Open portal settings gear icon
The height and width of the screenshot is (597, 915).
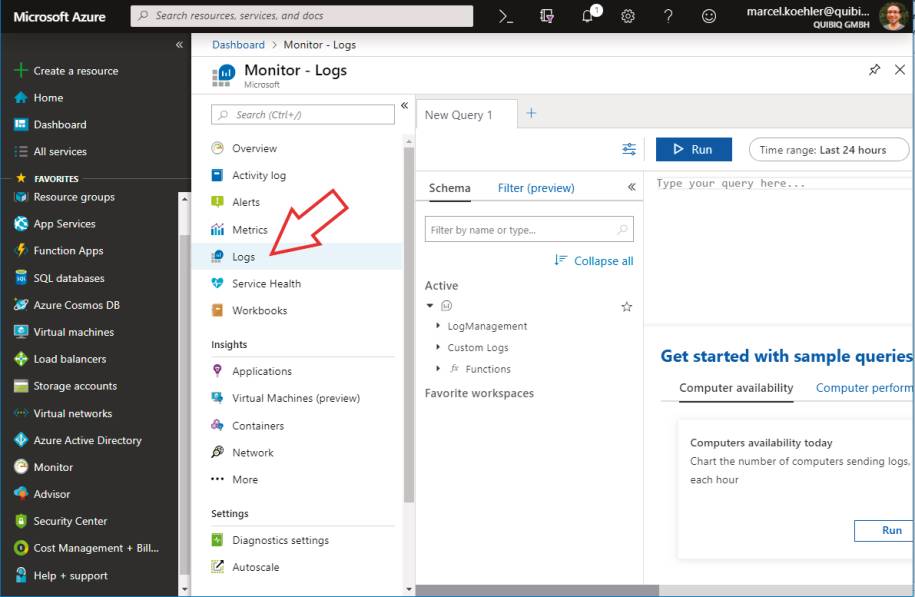coord(628,16)
